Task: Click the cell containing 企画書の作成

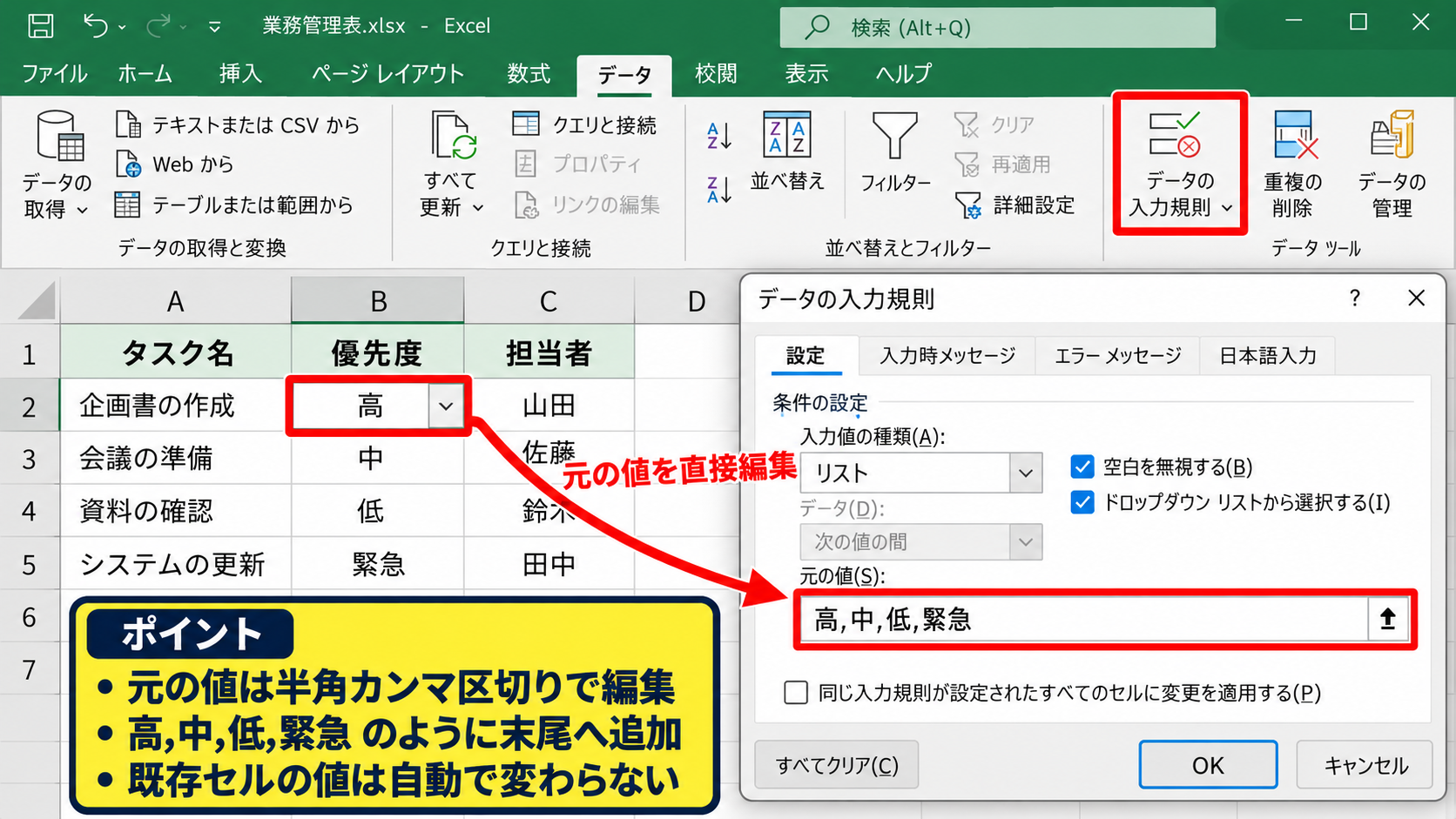Action: click(x=175, y=406)
